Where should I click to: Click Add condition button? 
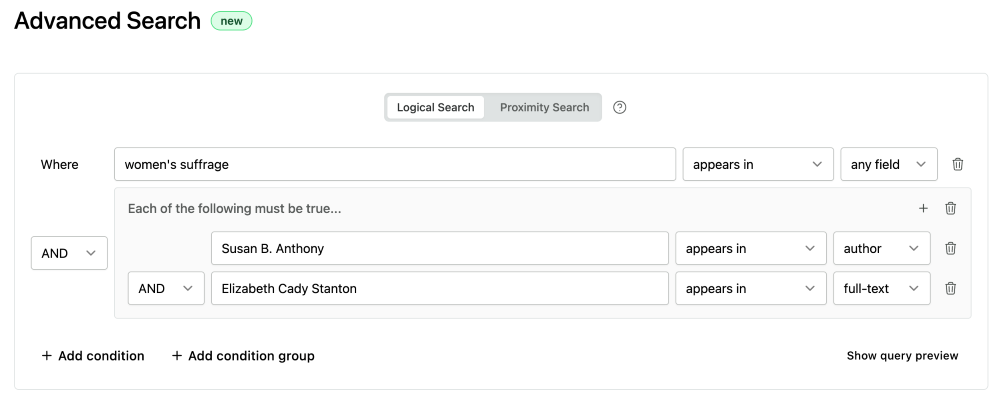pos(93,356)
